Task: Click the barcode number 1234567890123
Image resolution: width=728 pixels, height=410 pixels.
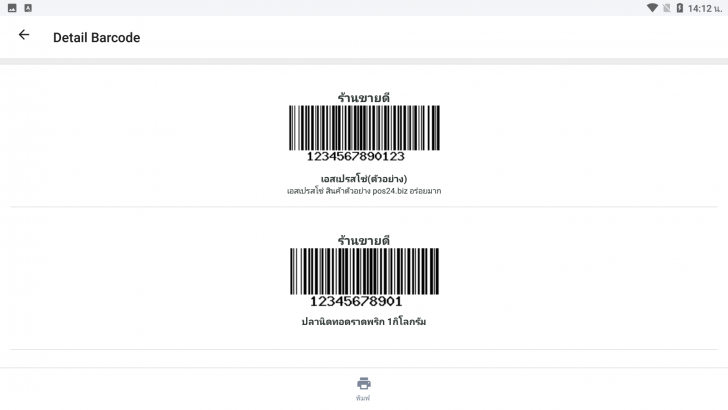Action: pos(356,156)
